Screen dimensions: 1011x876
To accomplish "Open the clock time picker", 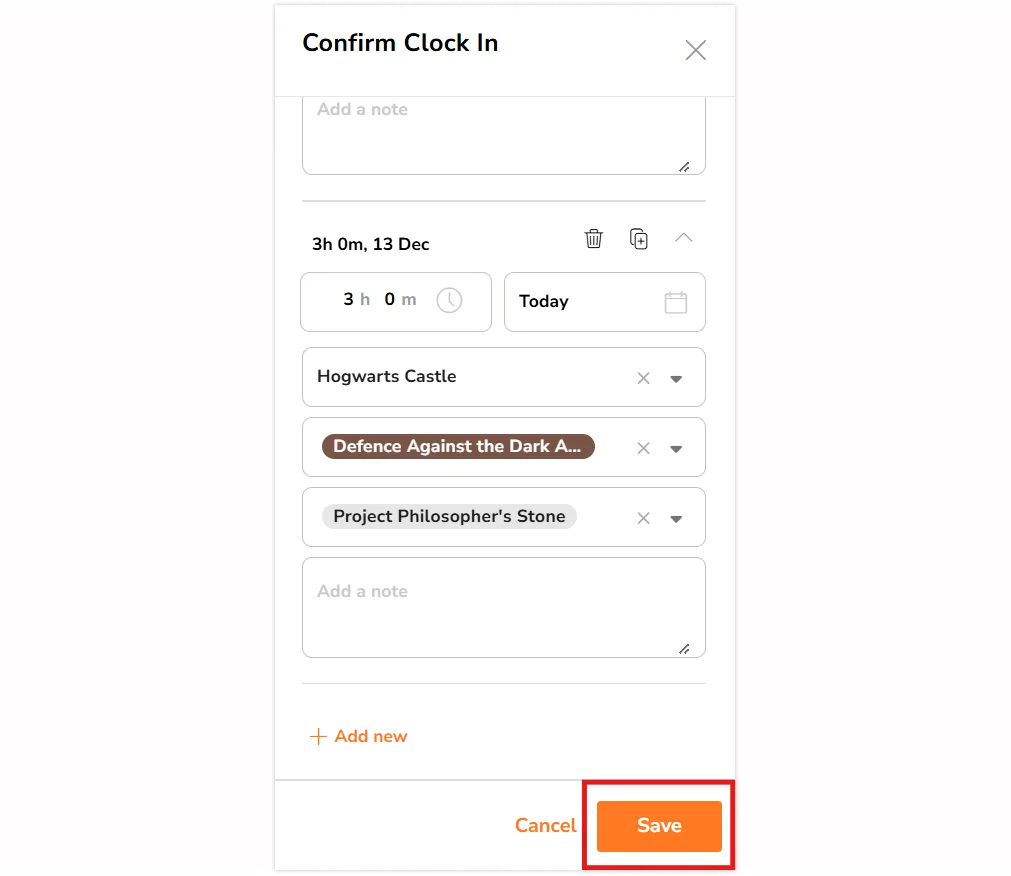I will pos(449,300).
